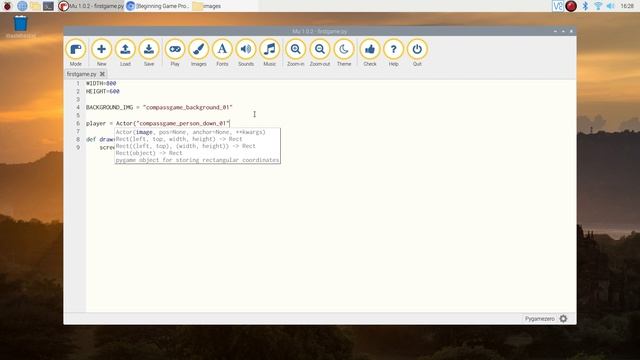Open the Raspberry Pi menu
The height and width of the screenshot is (360, 640).
pyautogui.click(x=7, y=6)
